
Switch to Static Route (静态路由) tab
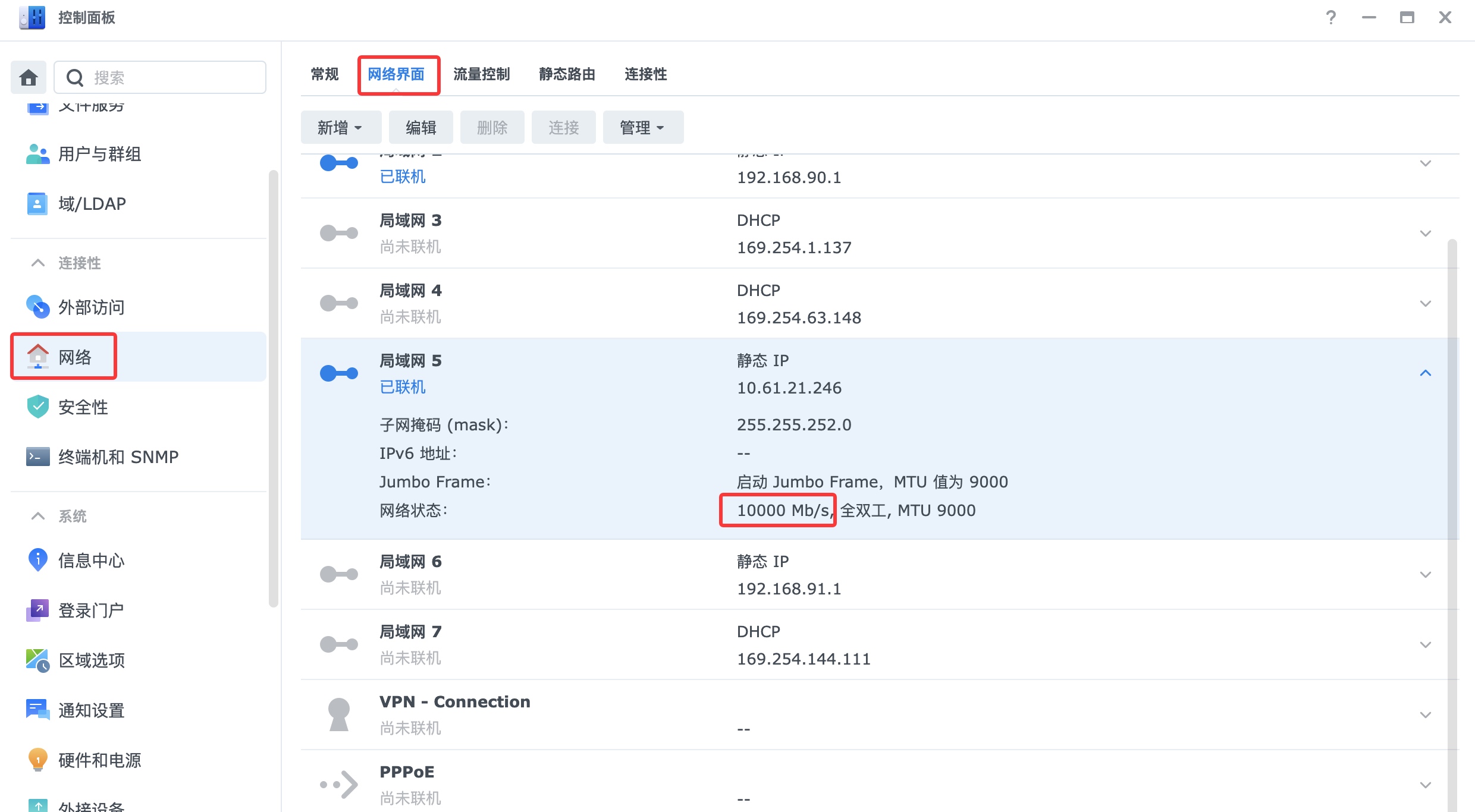[x=567, y=74]
